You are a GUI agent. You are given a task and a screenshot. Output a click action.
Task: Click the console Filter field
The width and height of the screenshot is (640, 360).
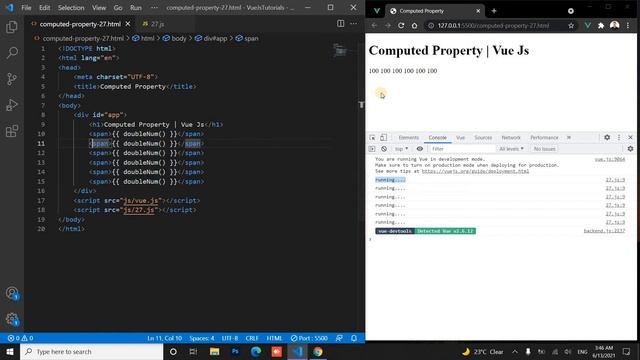click(x=462, y=149)
